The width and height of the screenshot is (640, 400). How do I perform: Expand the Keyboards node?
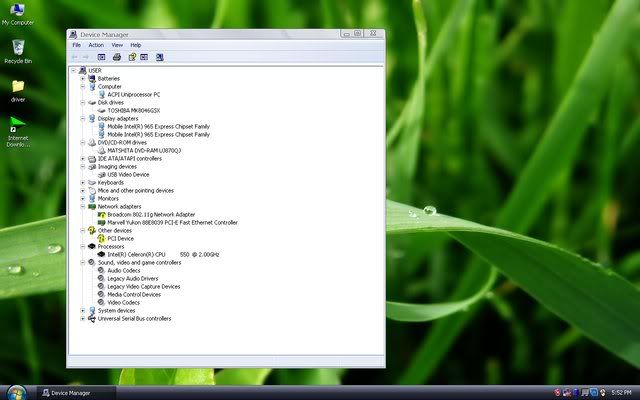point(82,182)
